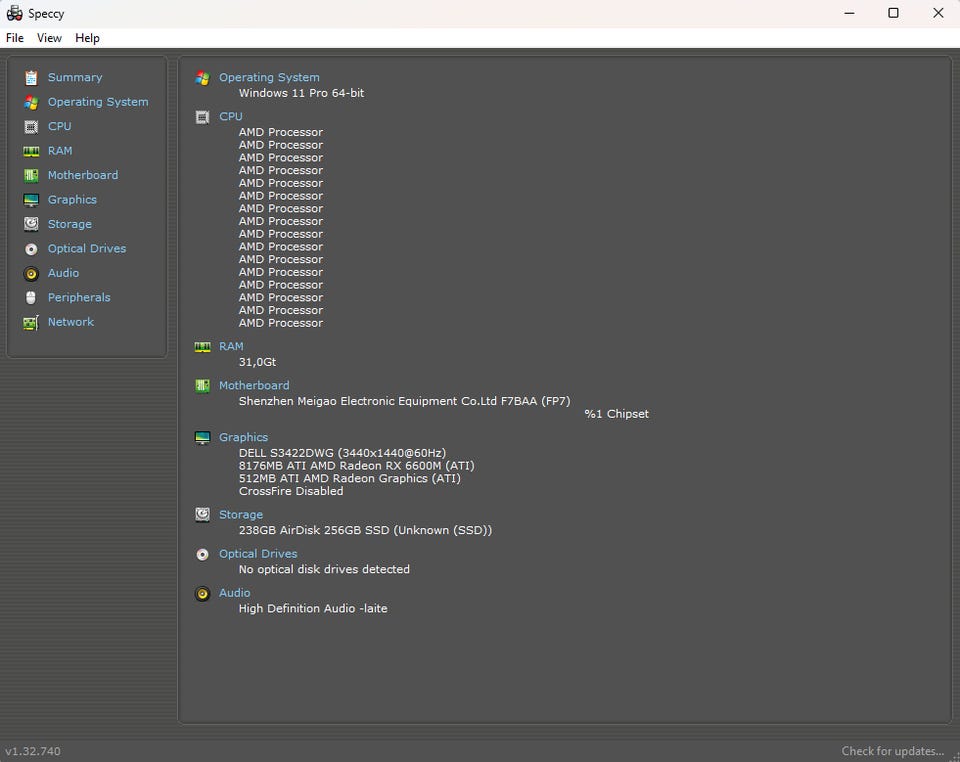Click the RAM heading link in summary
This screenshot has width=960, height=762.
coord(231,347)
